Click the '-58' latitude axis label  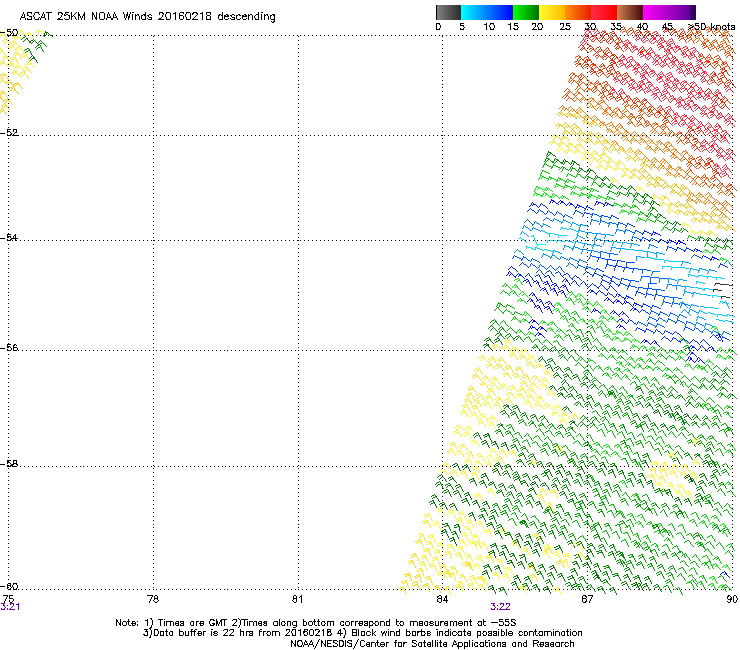[9, 464]
